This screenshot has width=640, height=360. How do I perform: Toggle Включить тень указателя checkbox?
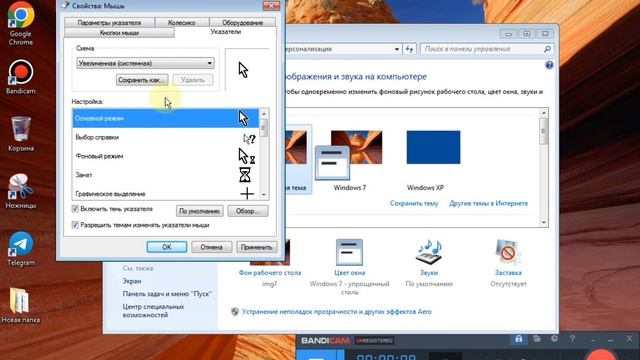click(x=75, y=209)
